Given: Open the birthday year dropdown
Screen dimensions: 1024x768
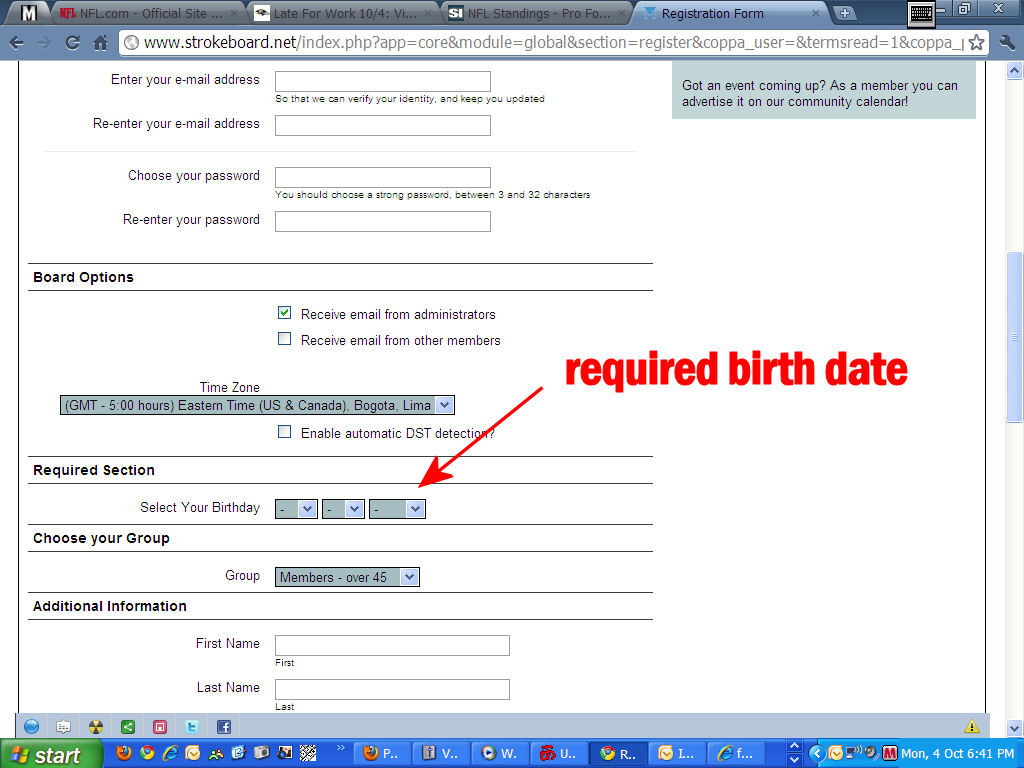Looking at the screenshot, I should [397, 509].
